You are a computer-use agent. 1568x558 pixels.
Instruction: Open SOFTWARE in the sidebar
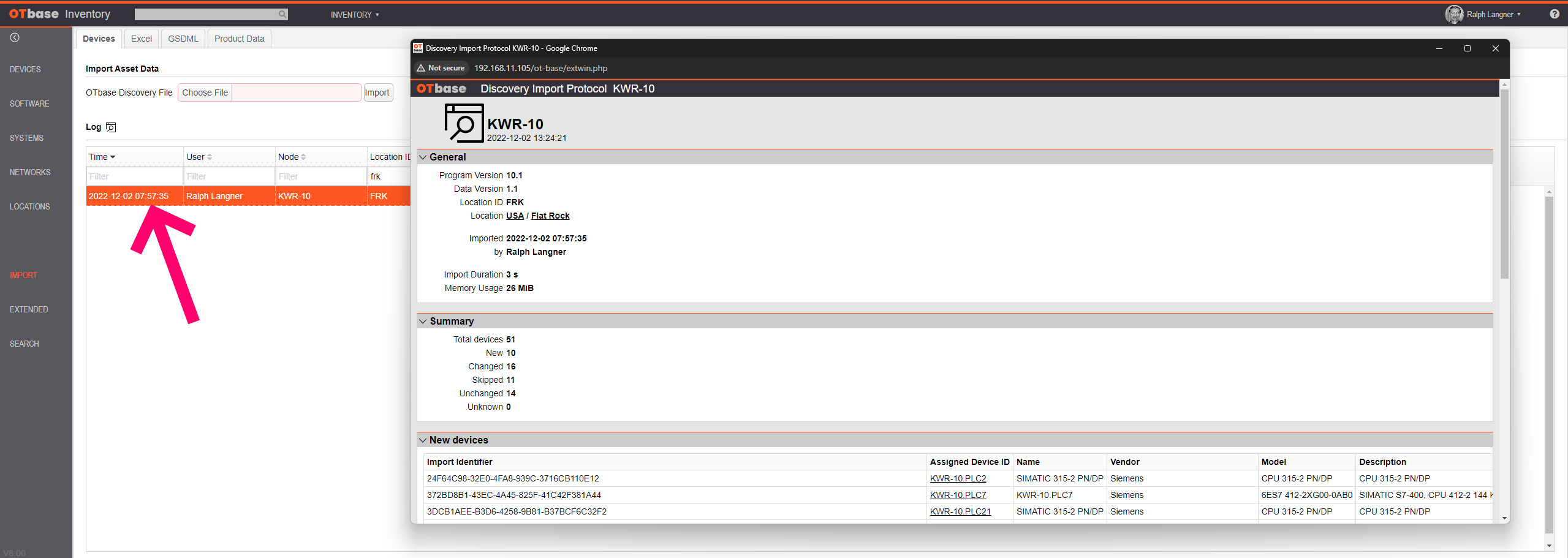[29, 104]
